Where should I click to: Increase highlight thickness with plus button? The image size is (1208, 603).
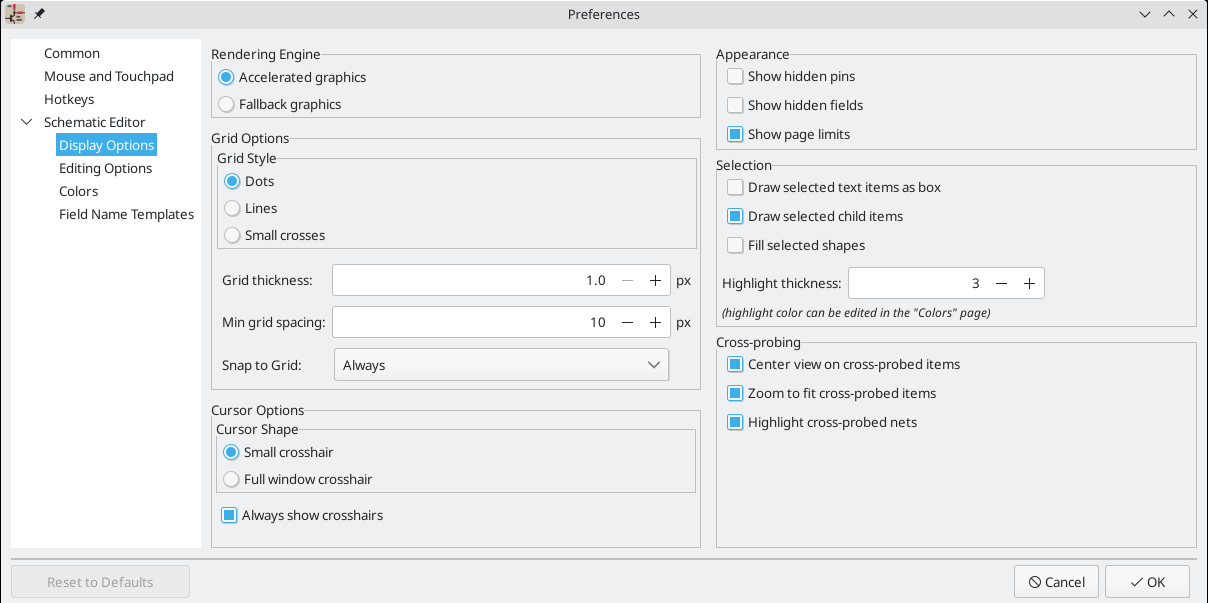click(x=1029, y=284)
